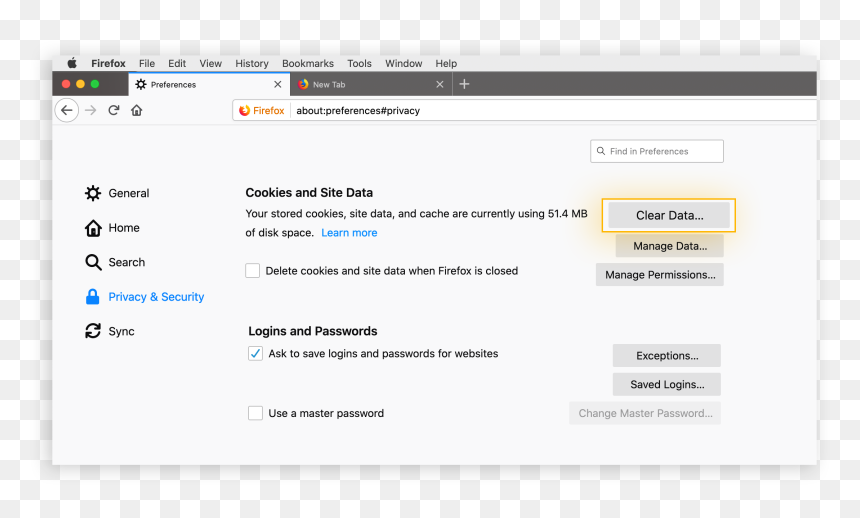
Task: Click the magnifier icon in Find in Preferences
Action: [x=601, y=151]
